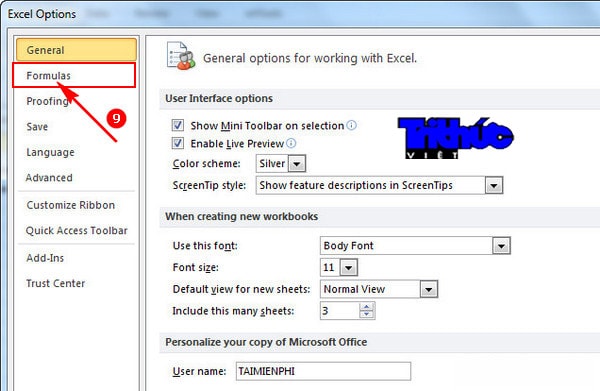This screenshot has height=391, width=600.
Task: Expand Default view for new sheets dropdown arrow
Action: click(429, 290)
